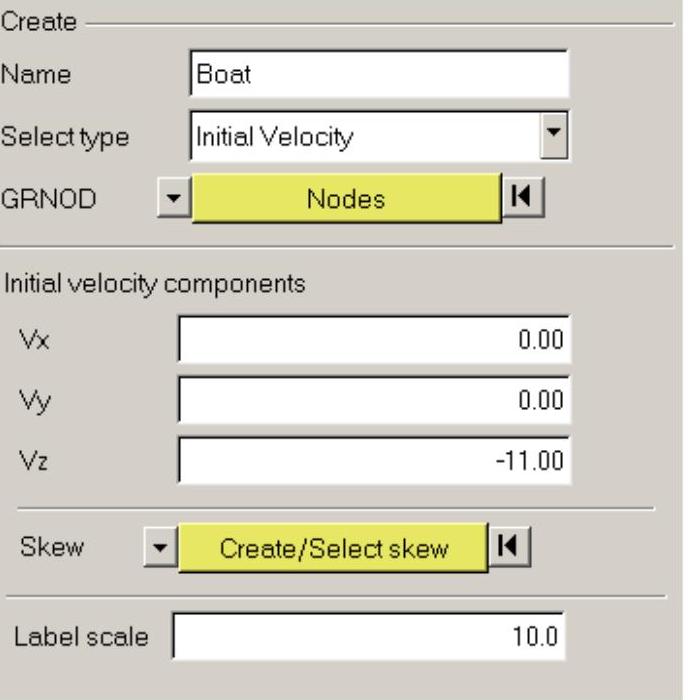
Task: Click the Initial velocity components heading
Action: (153, 284)
